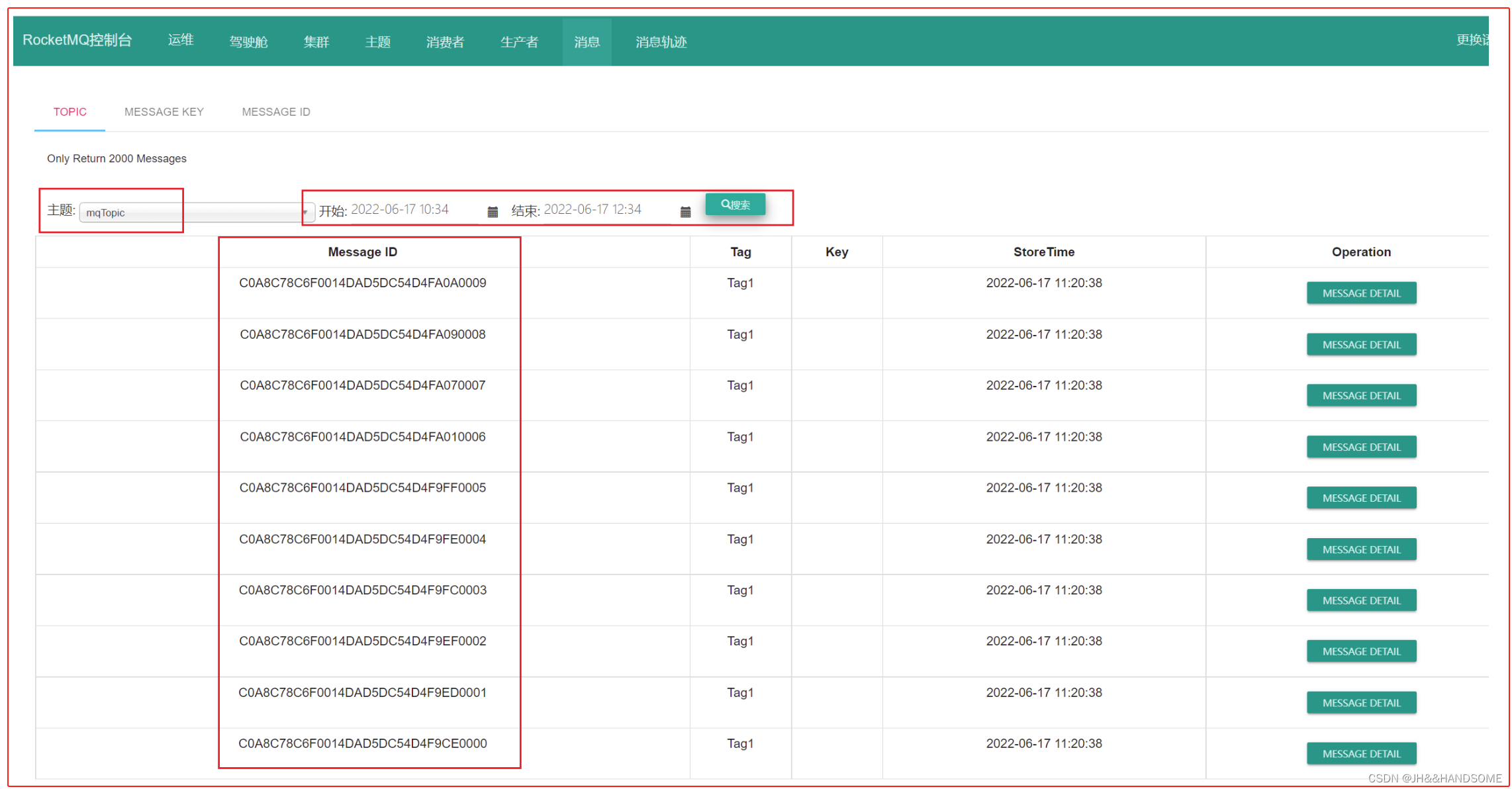Go to the 驾驶舱 dashboard menu
Screen dimensions: 1512x789
[248, 42]
